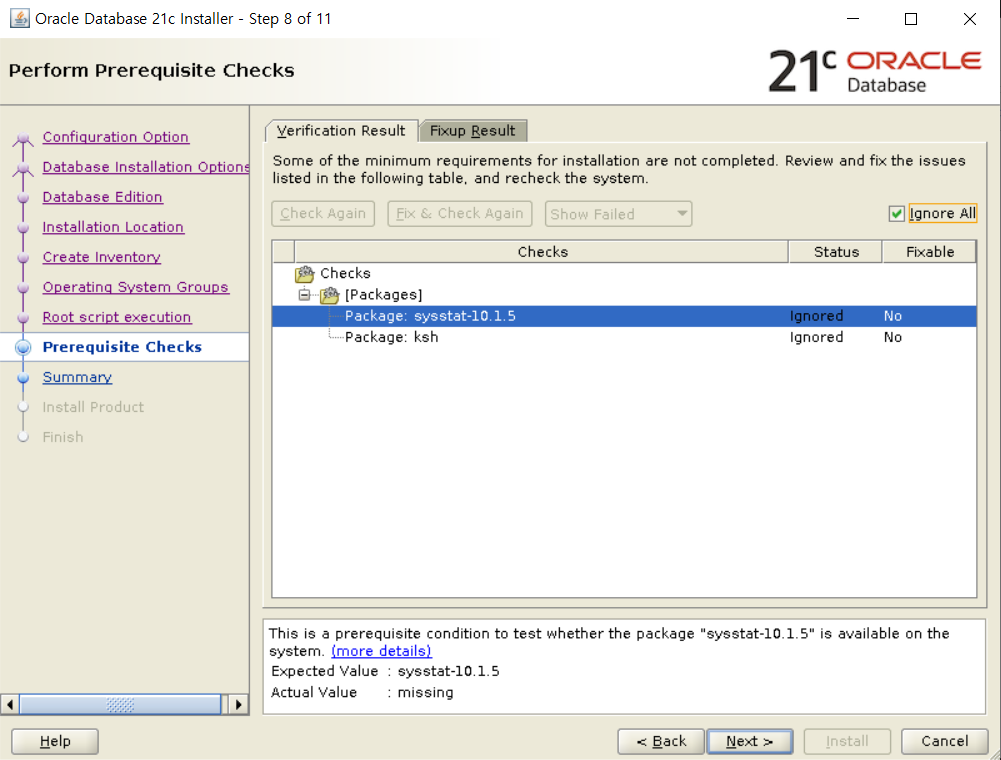This screenshot has height=760, width=1001.
Task: Click the Next button
Action: click(749, 741)
